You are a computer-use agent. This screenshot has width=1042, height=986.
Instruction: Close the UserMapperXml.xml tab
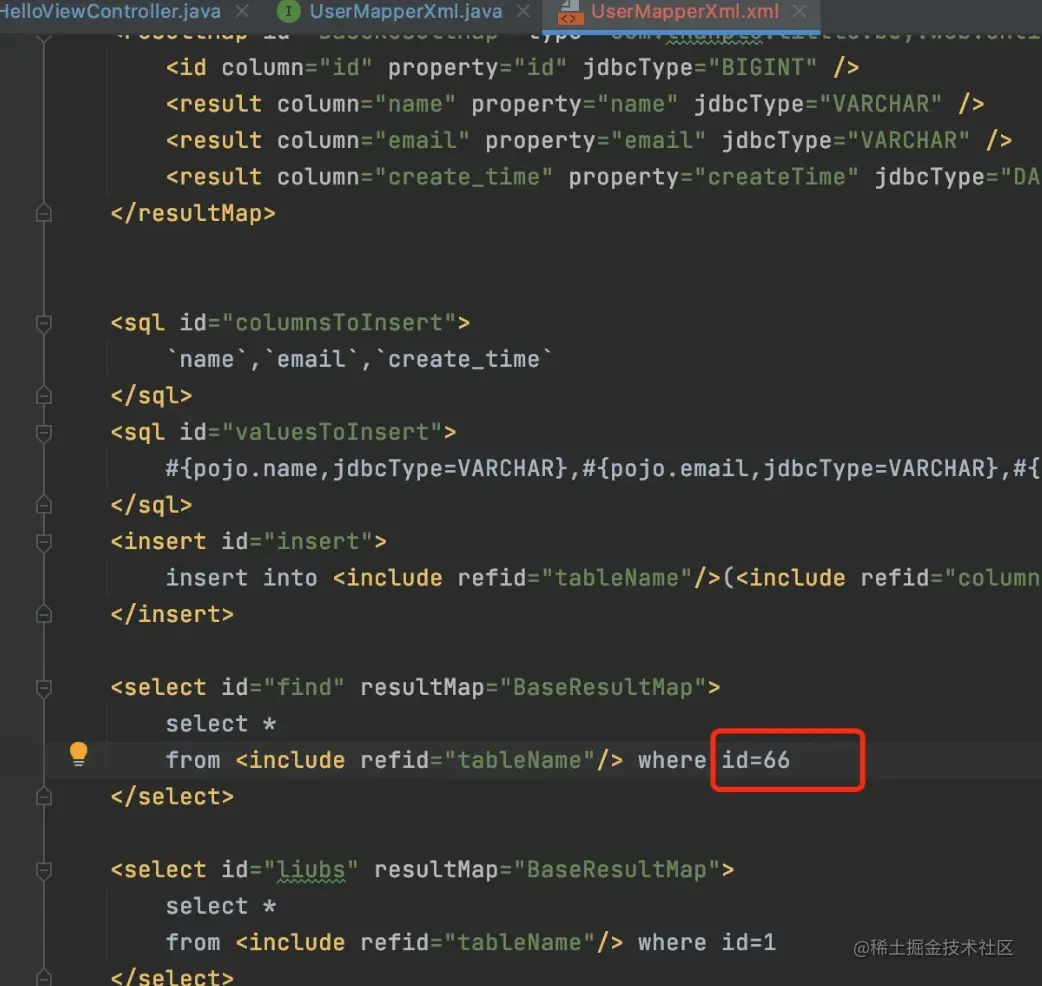800,11
